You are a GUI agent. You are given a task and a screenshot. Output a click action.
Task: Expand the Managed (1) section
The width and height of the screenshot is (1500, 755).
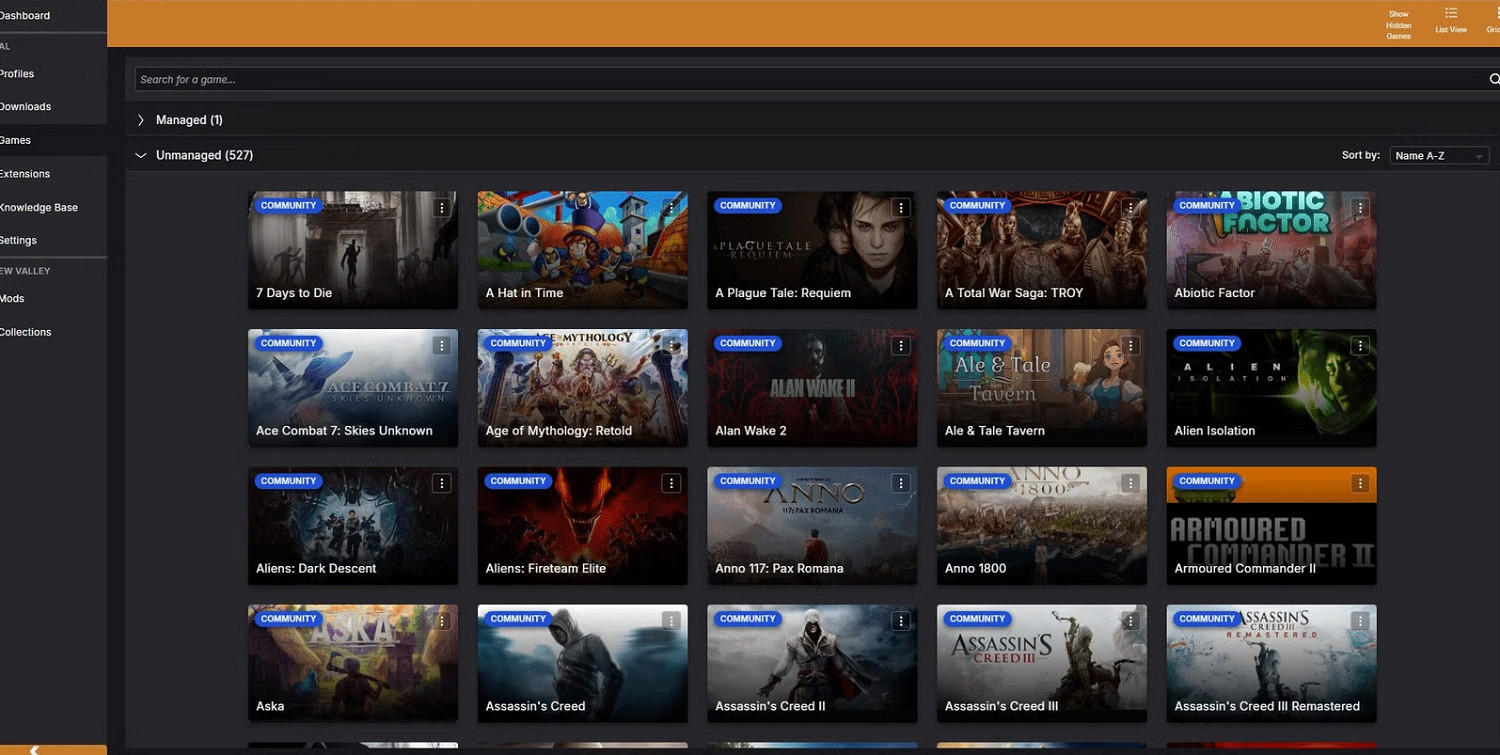click(141, 120)
